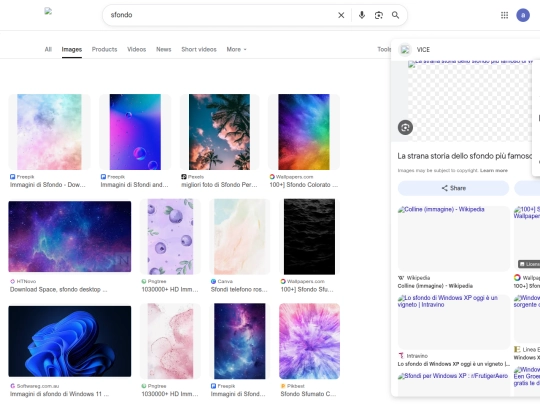
Task: Go to the News tab
Action: (164, 50)
